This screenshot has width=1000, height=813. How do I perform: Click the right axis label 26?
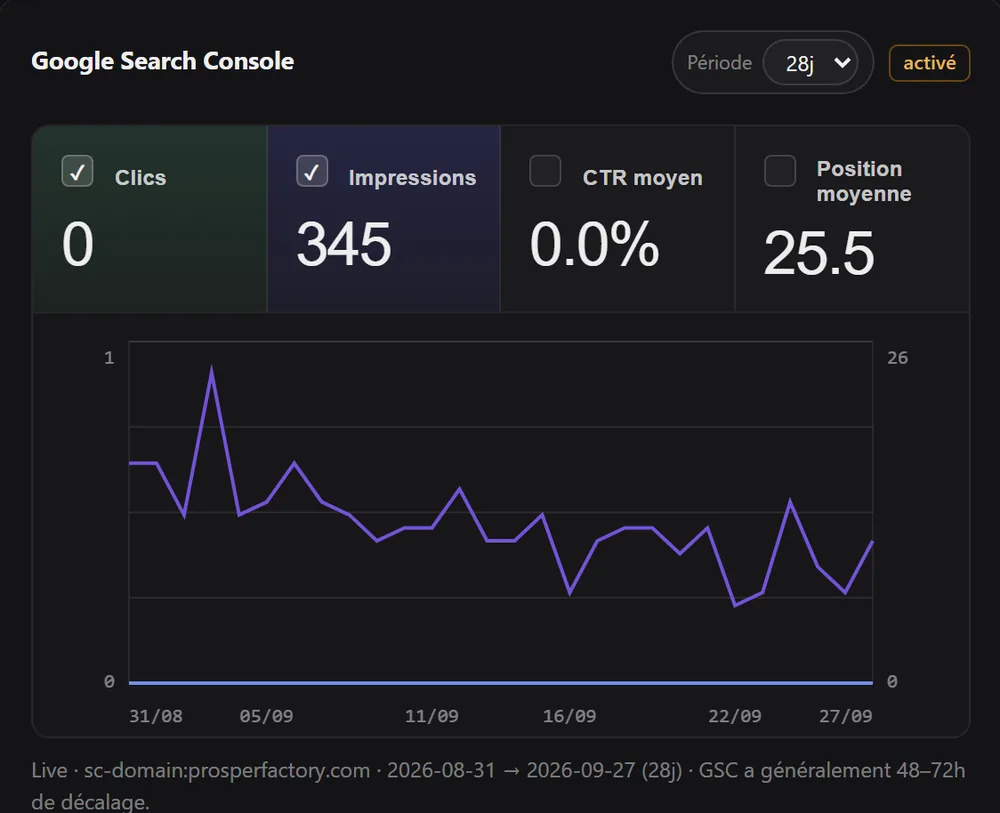[897, 358]
